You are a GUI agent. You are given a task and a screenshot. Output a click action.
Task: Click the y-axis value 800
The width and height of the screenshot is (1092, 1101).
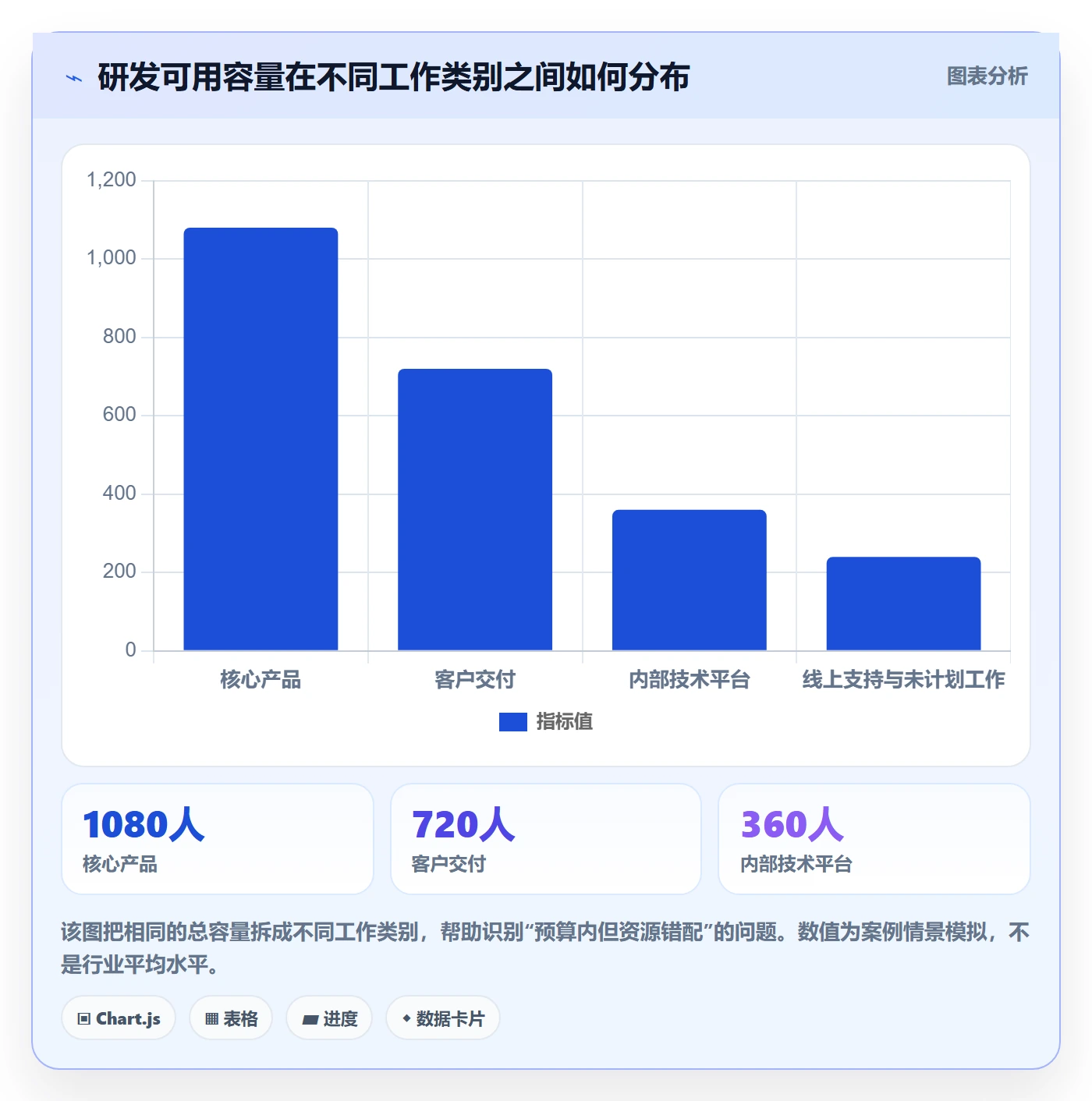119,337
